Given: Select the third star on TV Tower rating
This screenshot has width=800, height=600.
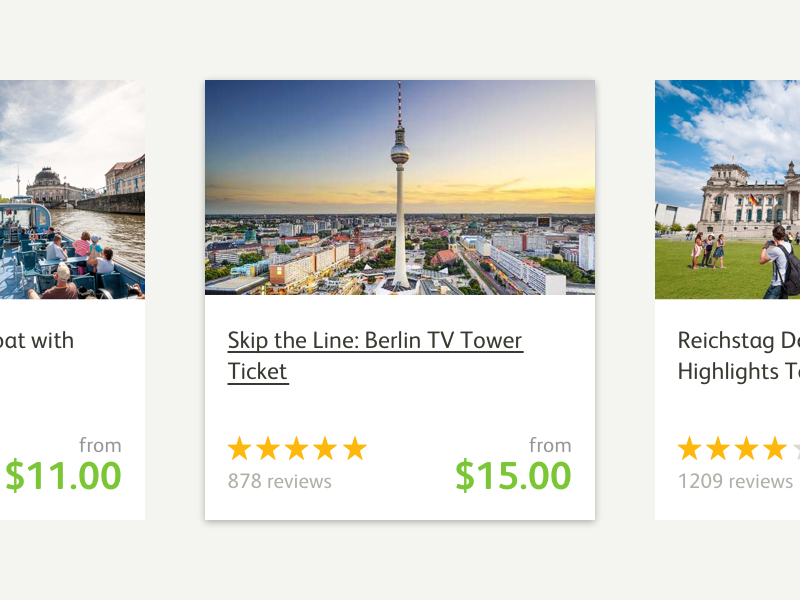Looking at the screenshot, I should tap(297, 448).
